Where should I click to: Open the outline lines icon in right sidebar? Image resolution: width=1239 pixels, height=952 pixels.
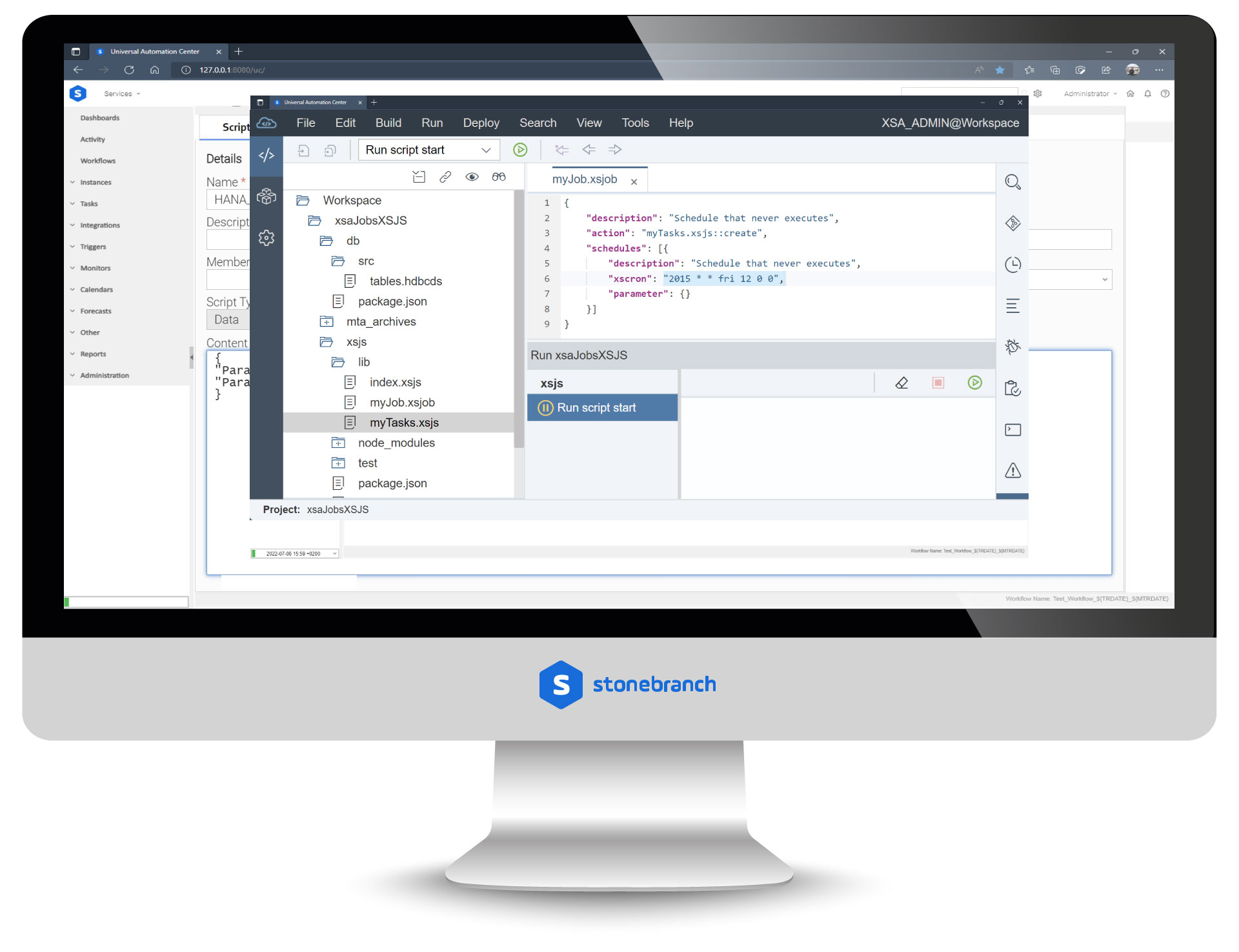(x=1012, y=306)
